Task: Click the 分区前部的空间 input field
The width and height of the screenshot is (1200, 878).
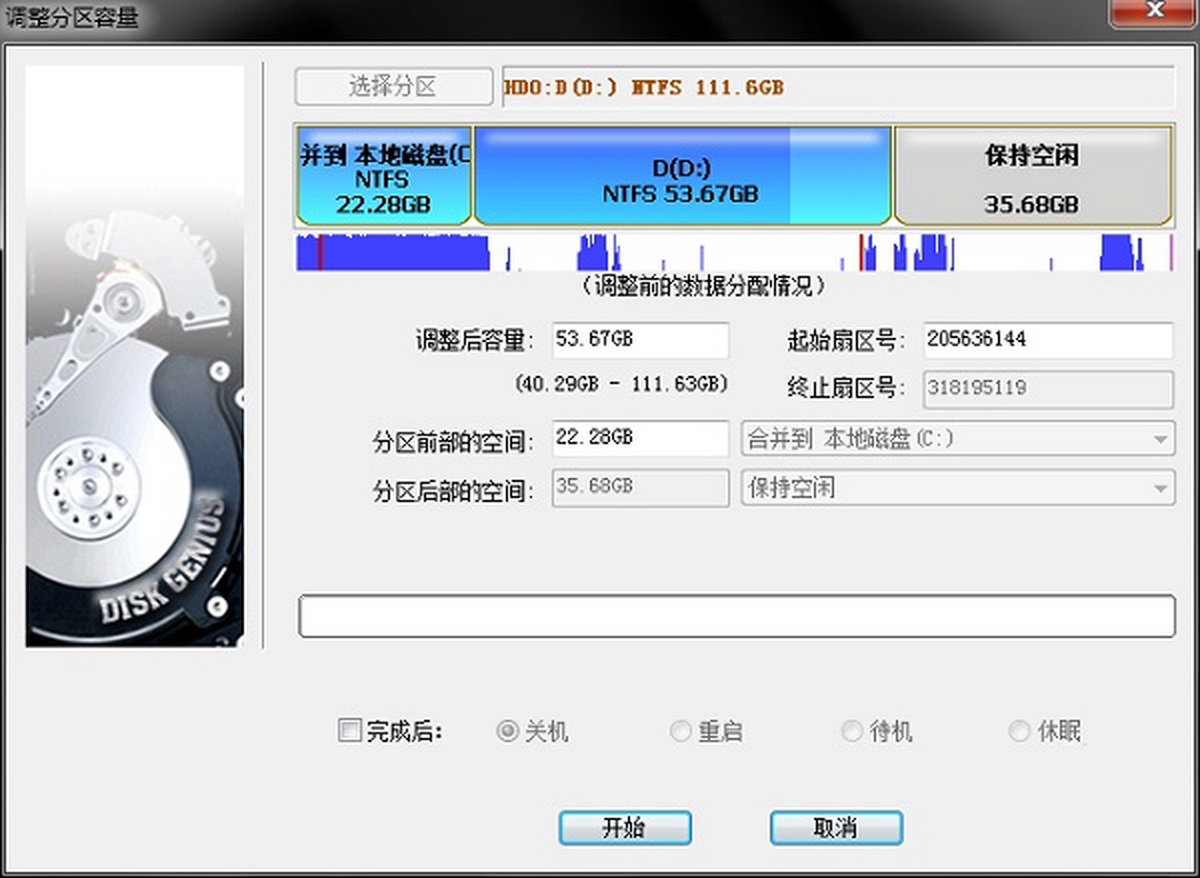Action: point(640,438)
